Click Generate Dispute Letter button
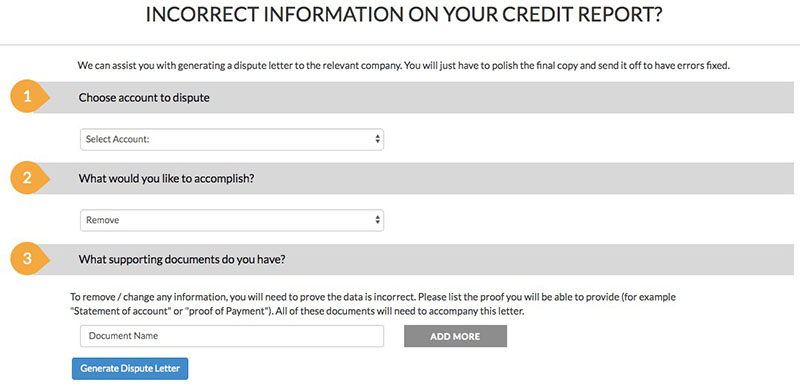Screen dimensions: 800x388 130,369
